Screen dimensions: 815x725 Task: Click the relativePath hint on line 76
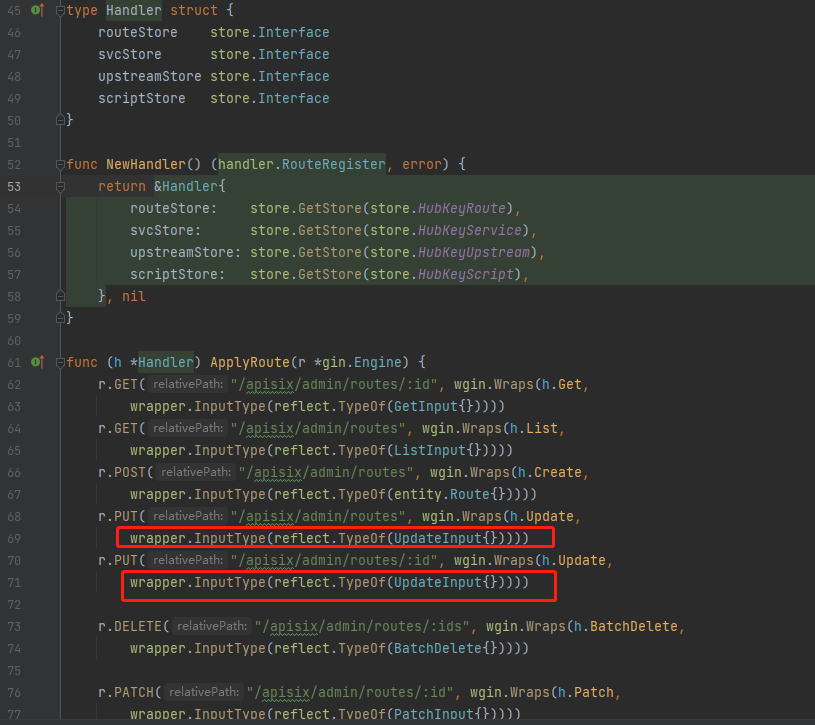[x=204, y=692]
